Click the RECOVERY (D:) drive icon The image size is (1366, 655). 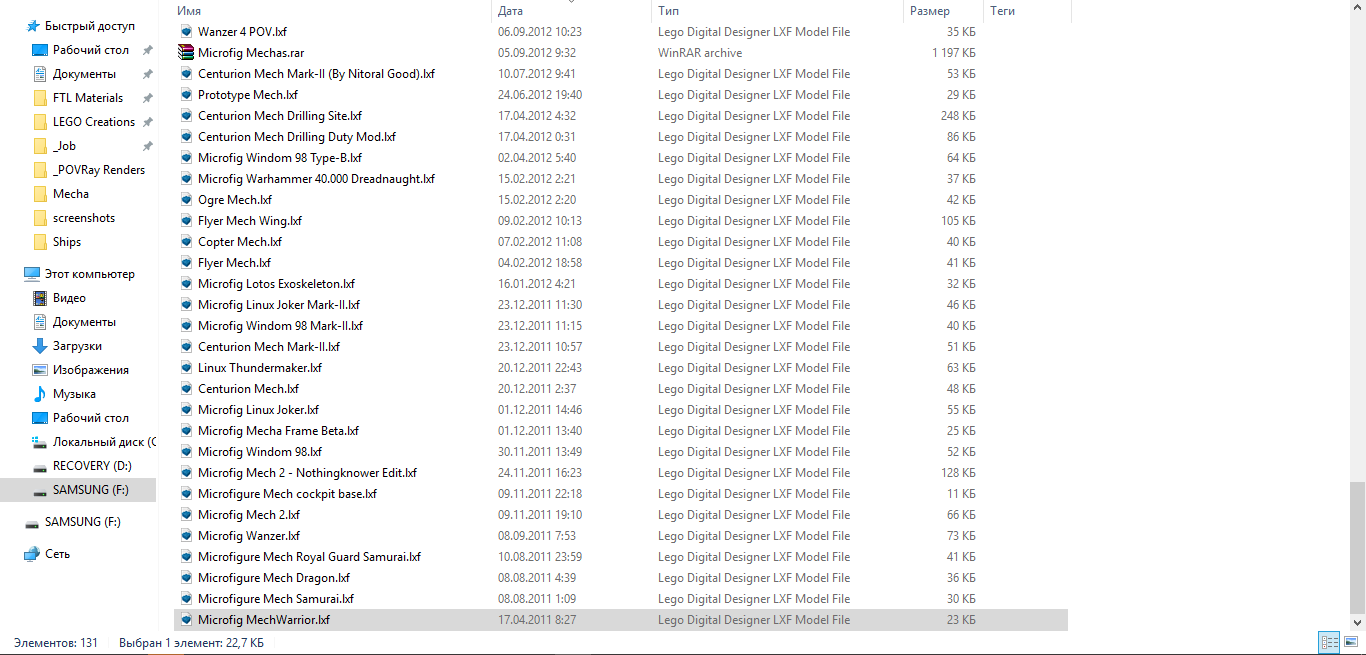click(40, 467)
